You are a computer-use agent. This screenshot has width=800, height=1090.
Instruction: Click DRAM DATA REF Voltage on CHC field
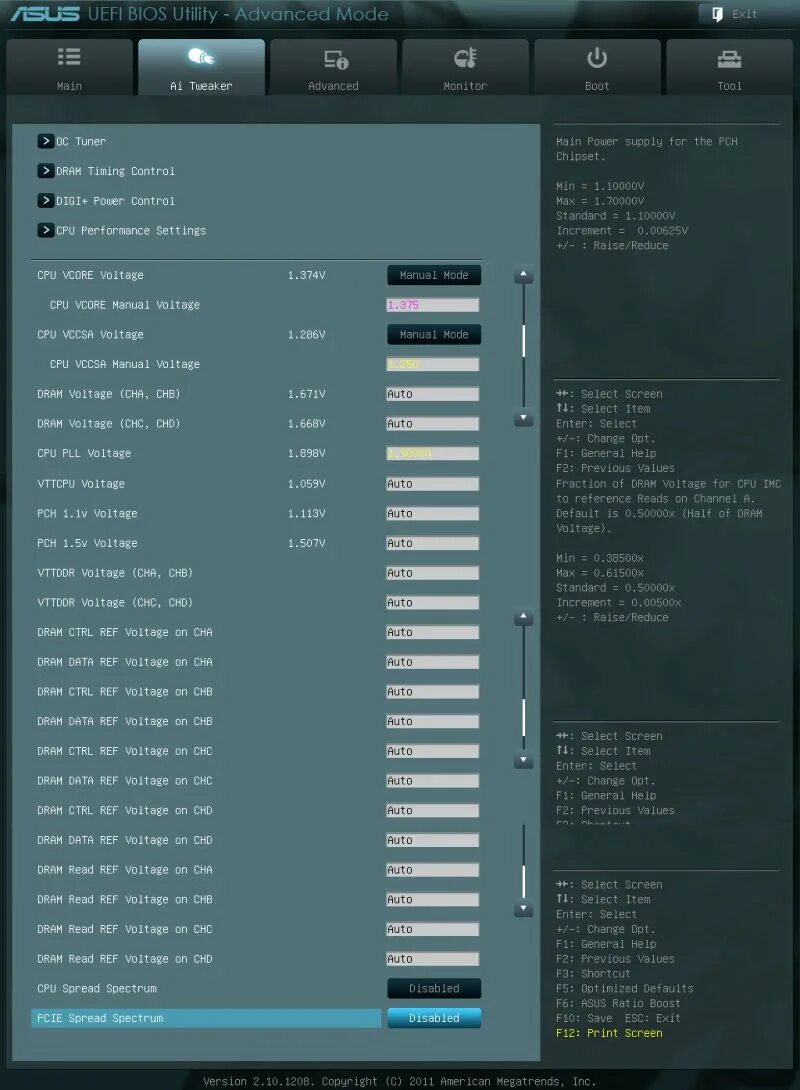[x=432, y=781]
